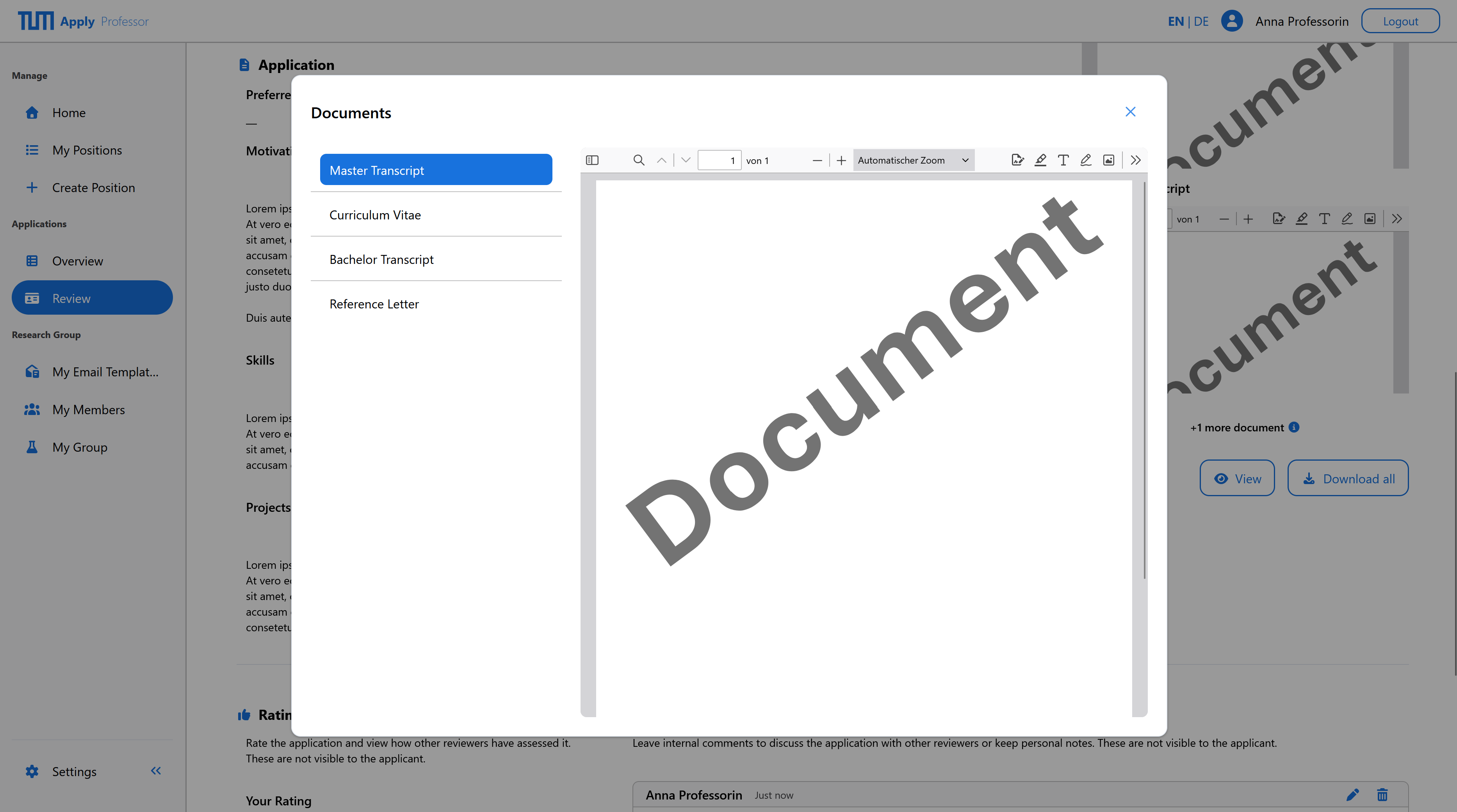Screen dimensions: 1457x812
Task: Zoom in on the displayed document
Action: [x=841, y=160]
